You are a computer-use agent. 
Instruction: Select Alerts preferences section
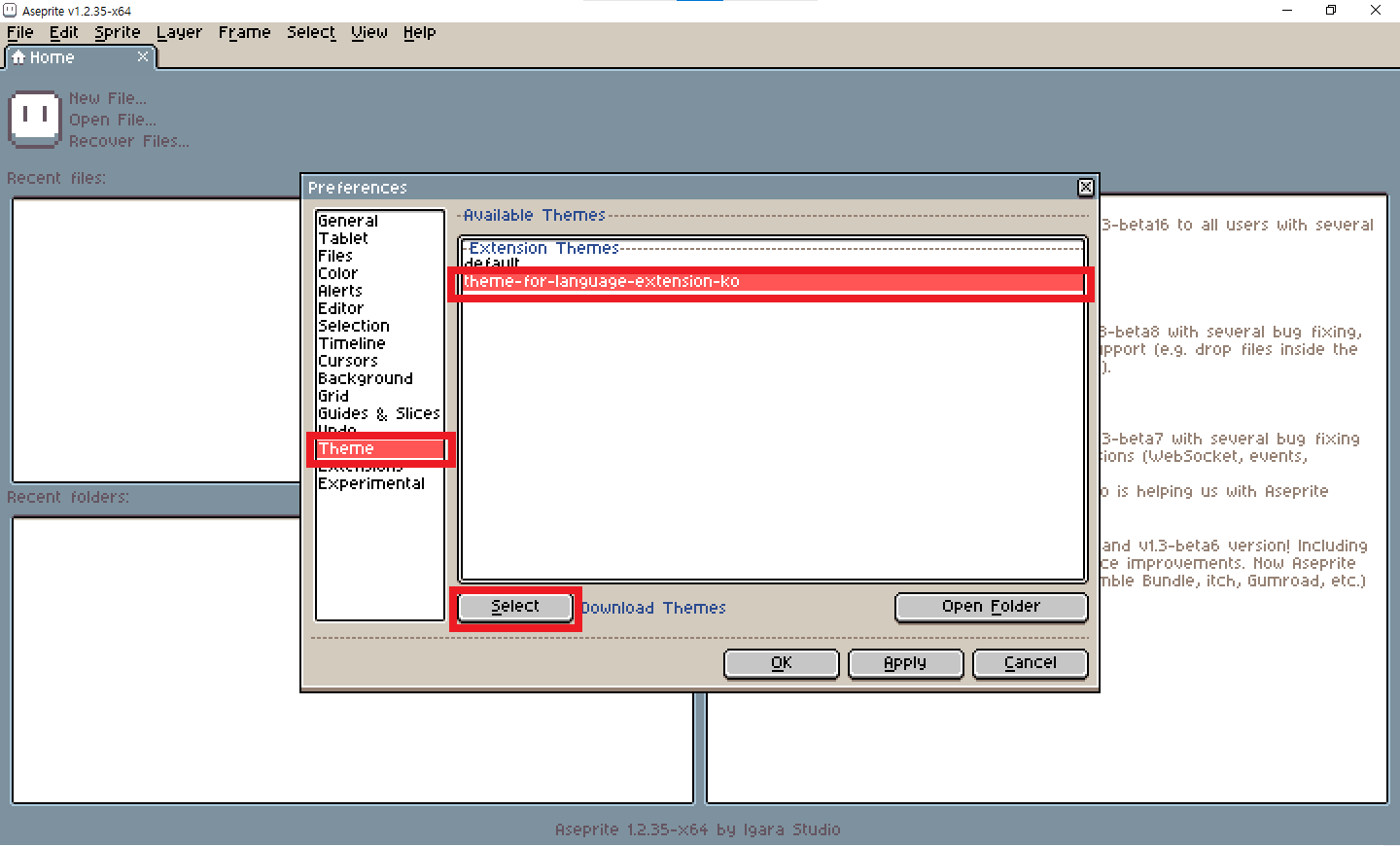(380, 291)
